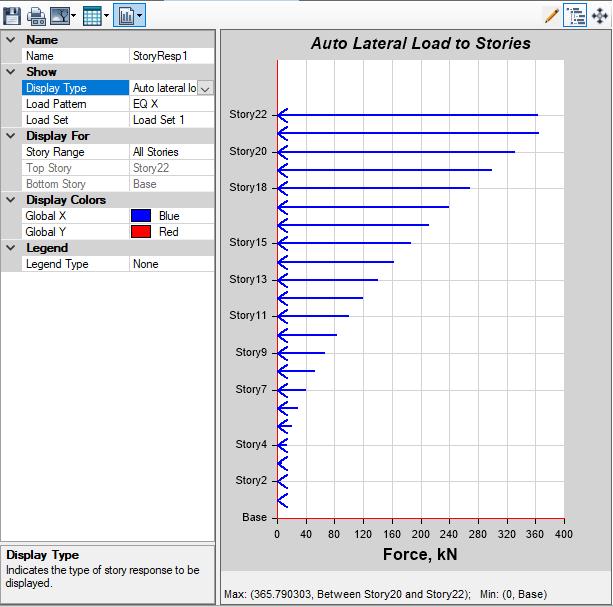Click the Story11 axis label

tap(248, 315)
